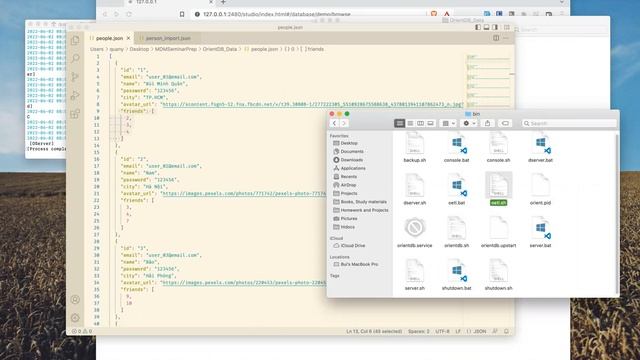This screenshot has height=360, width=640.
Task: Click Finder edit tags button
Action: click(505, 123)
